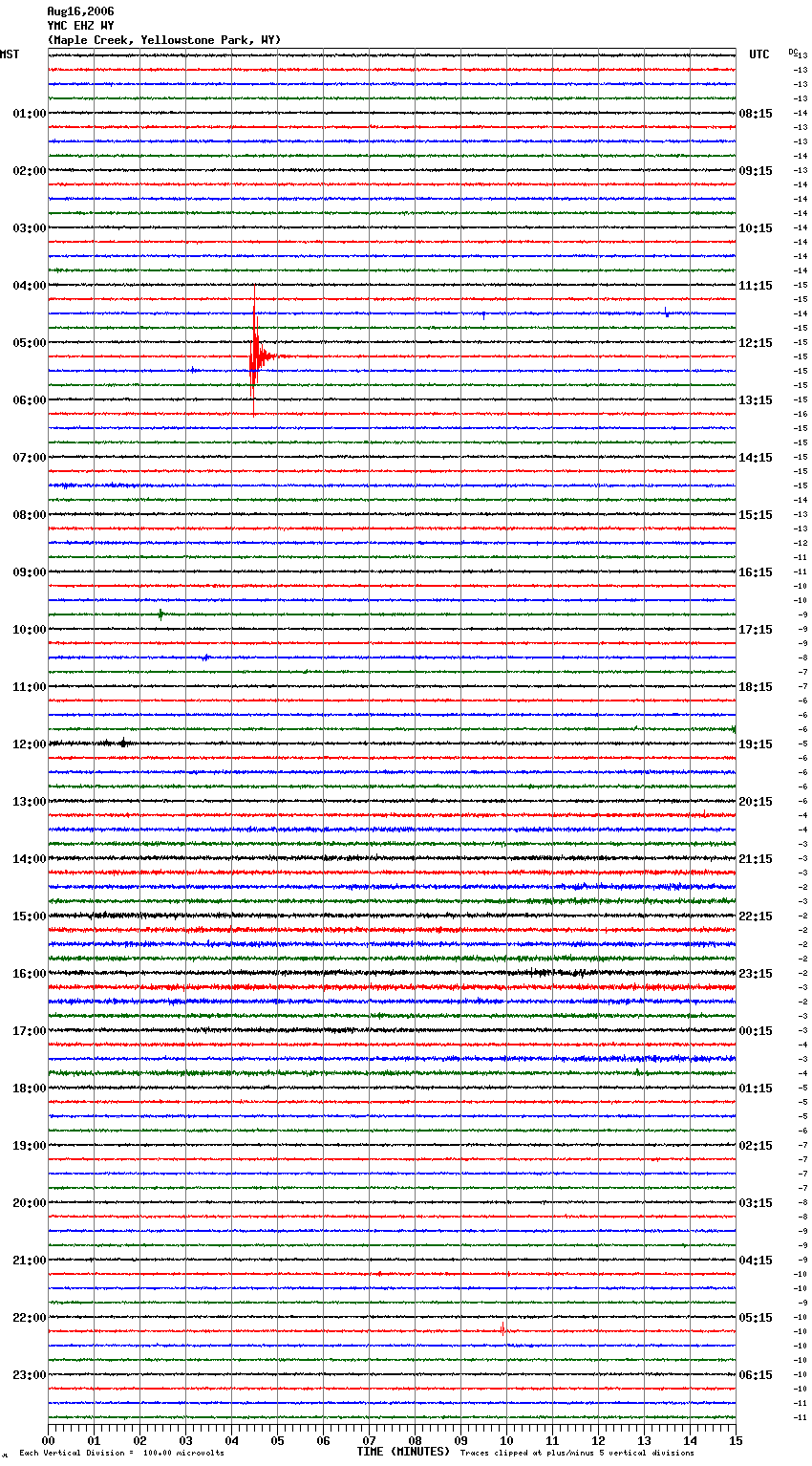This screenshot has width=812, height=1466.
Task: Click the 23:15 UTC time label
Action: pos(756,974)
